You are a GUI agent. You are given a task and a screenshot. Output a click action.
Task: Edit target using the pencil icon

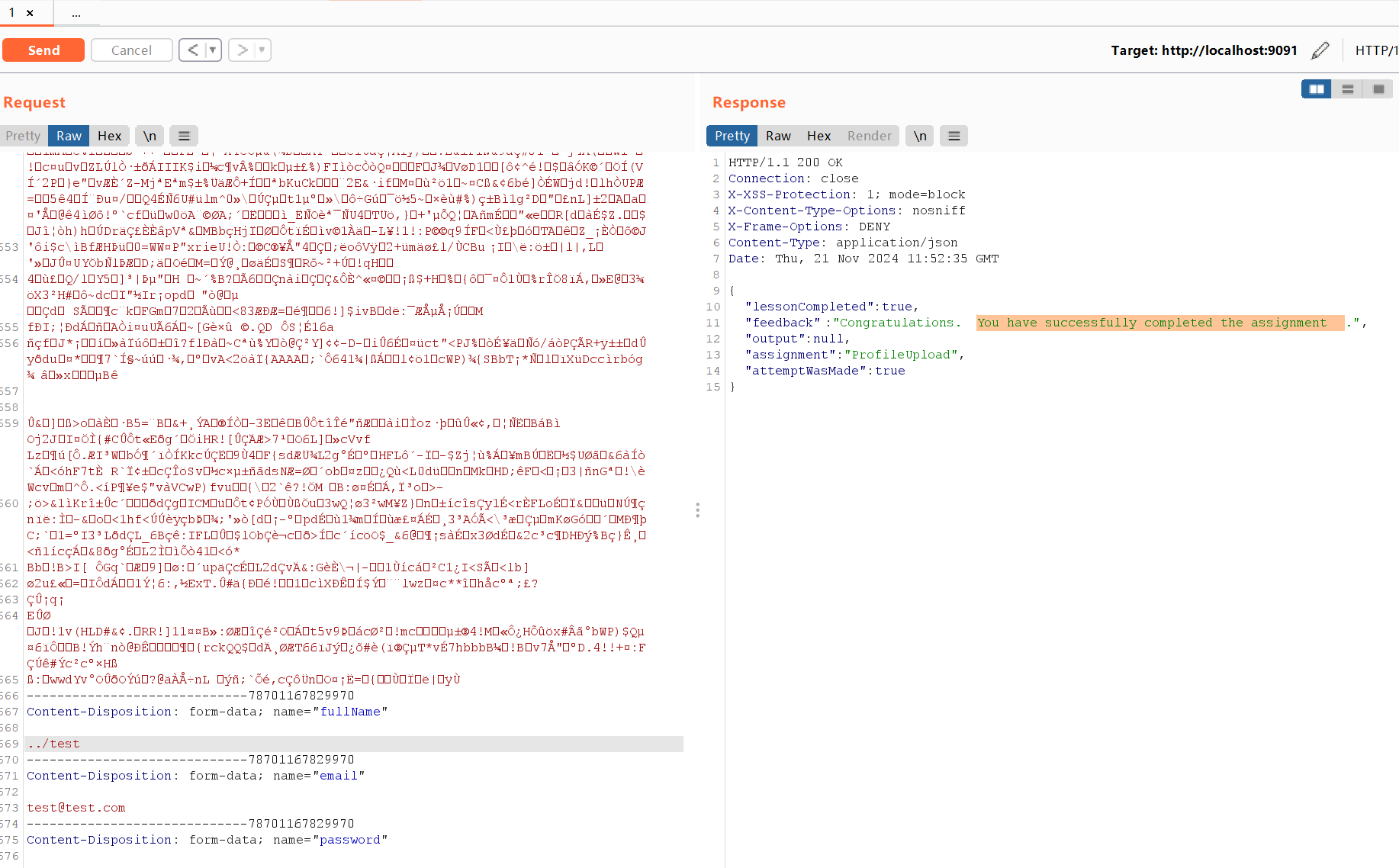pos(1320,50)
